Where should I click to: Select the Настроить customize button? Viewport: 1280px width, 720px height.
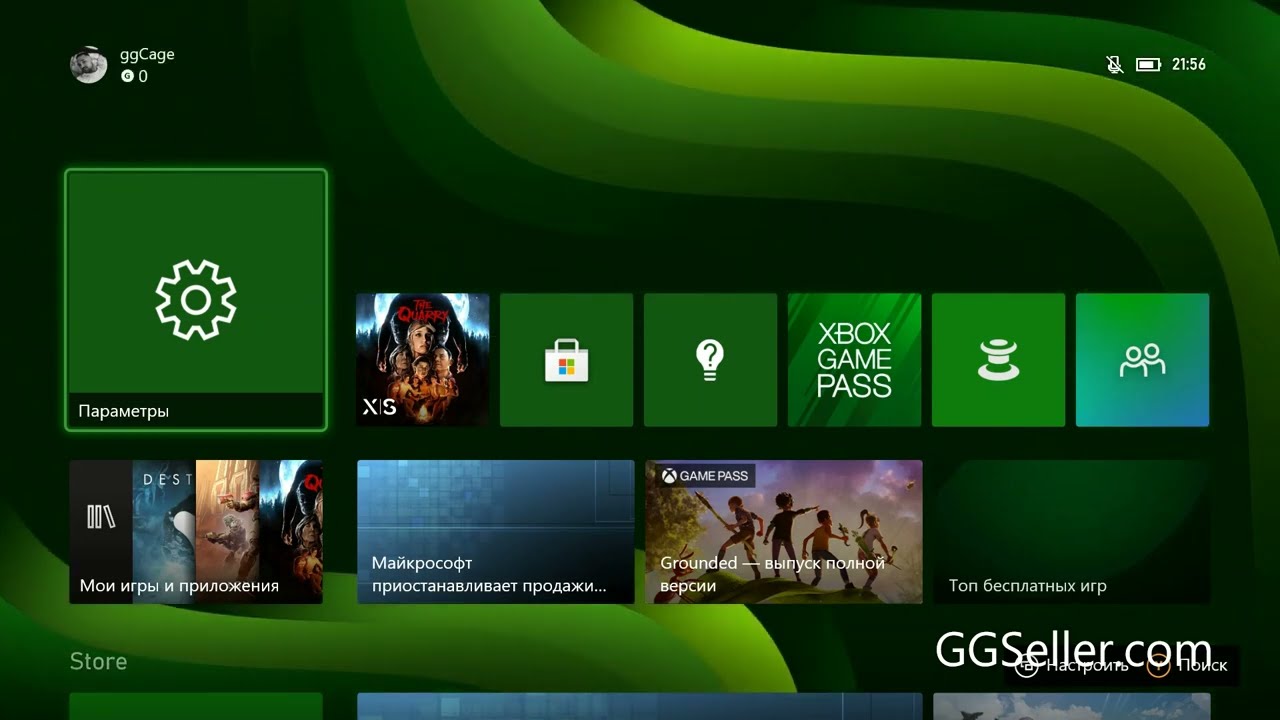[1072, 665]
